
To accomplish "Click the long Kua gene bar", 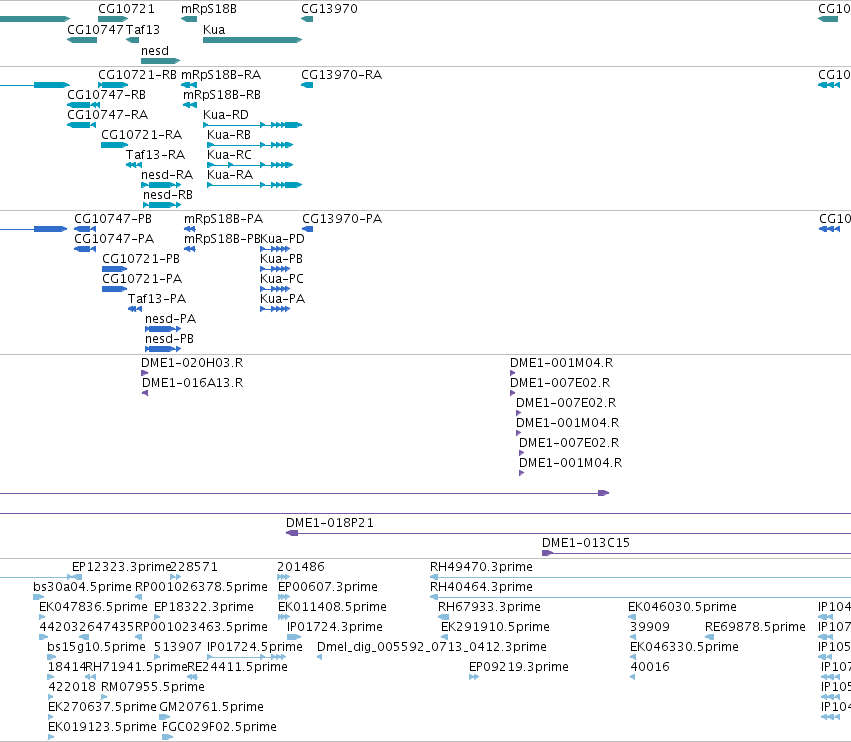I will [252, 40].
